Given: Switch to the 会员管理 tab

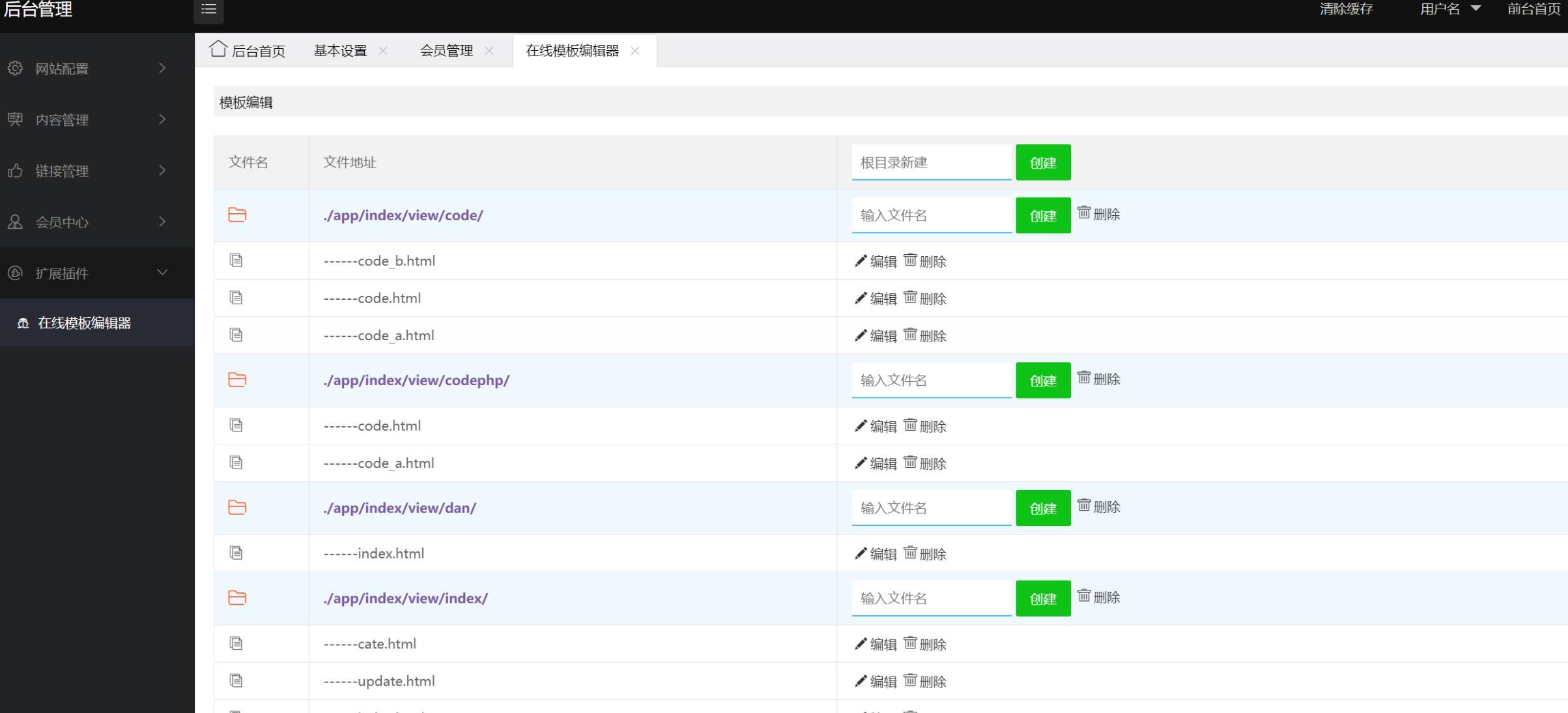Looking at the screenshot, I should tap(446, 50).
